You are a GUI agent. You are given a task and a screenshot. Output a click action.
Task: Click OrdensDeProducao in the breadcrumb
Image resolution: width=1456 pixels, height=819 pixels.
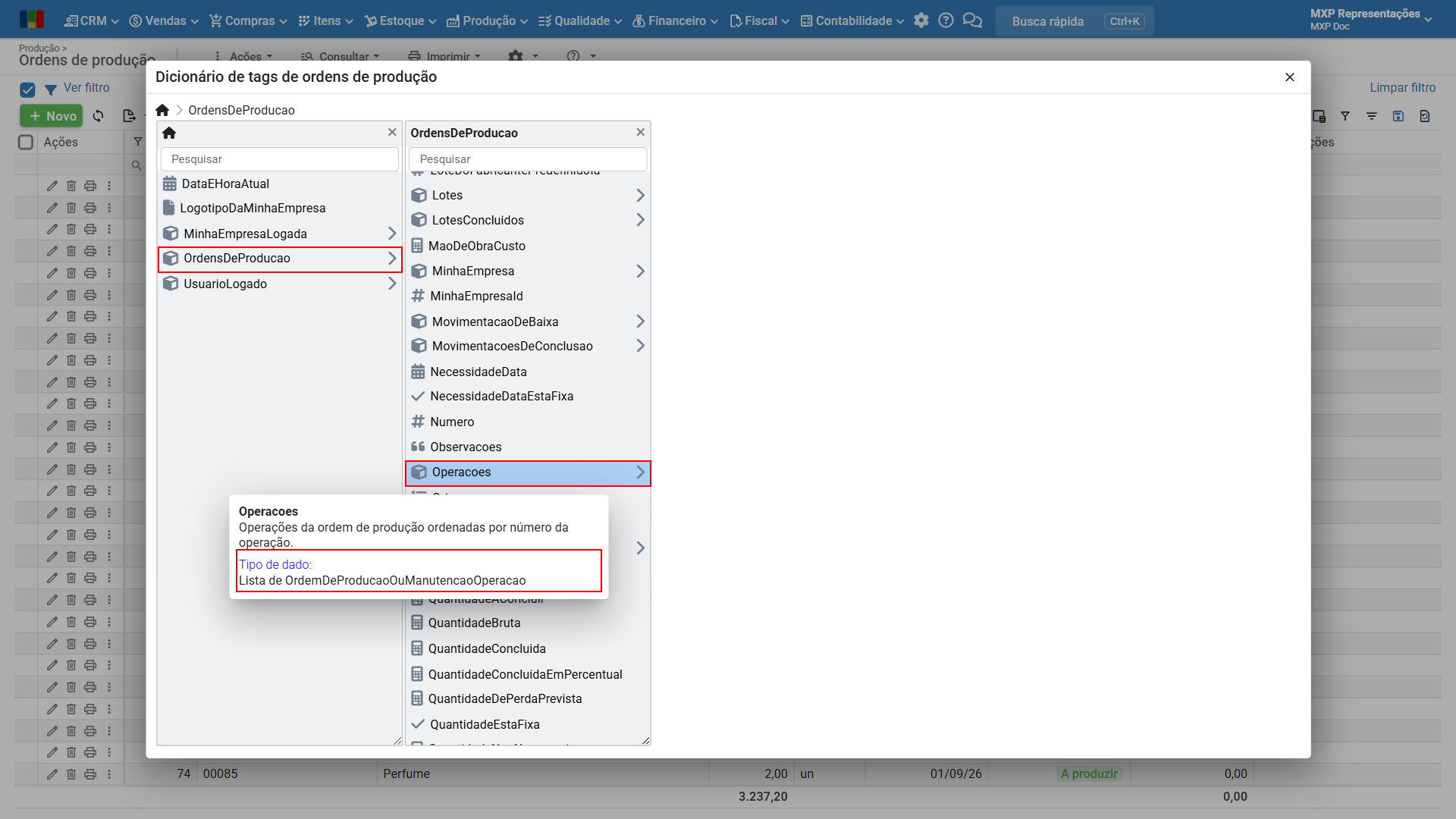241,110
